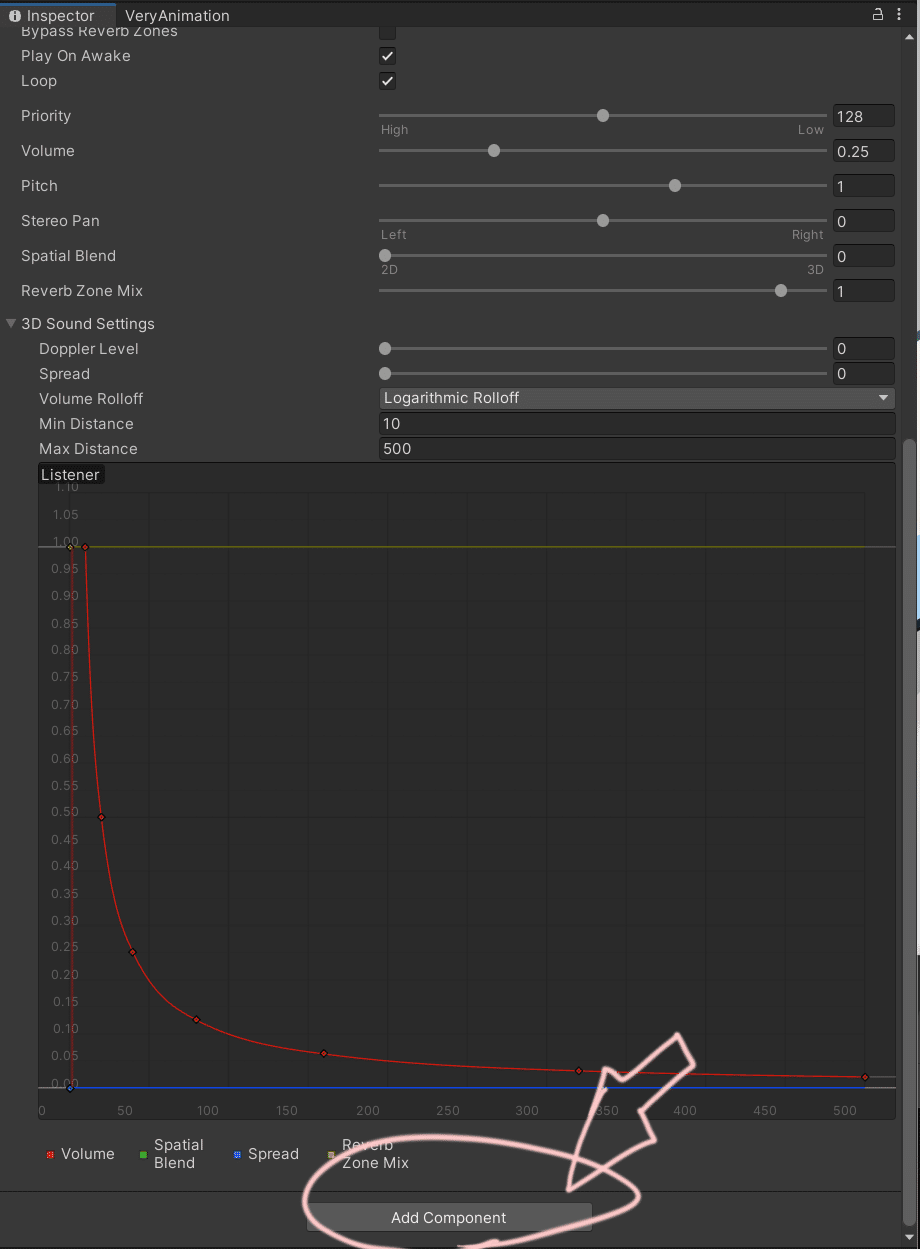Uncheck the Loop checkbox
Viewport: 920px width, 1249px height.
tap(387, 81)
